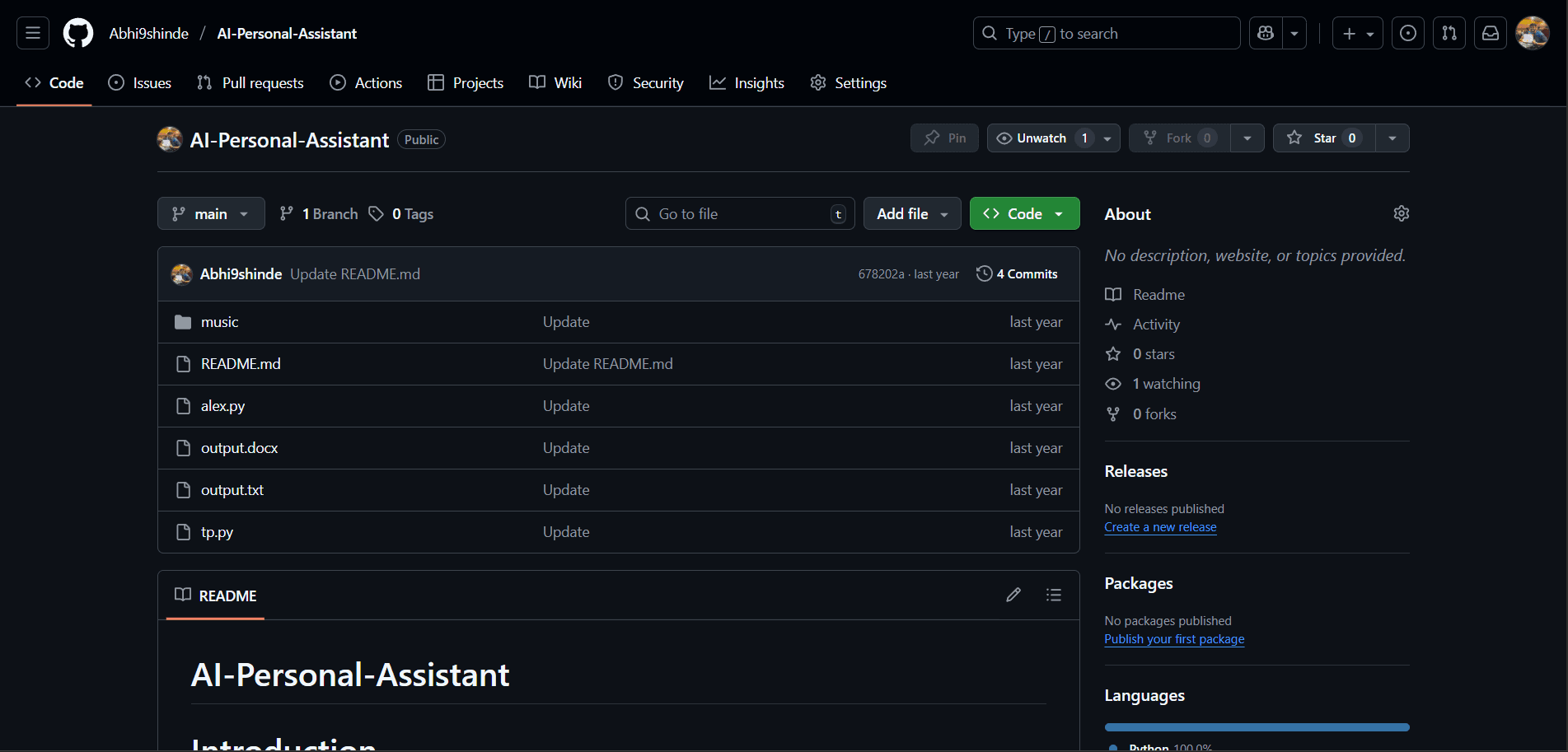The image size is (1568, 752).
Task: Open the music folder
Action: 219,322
